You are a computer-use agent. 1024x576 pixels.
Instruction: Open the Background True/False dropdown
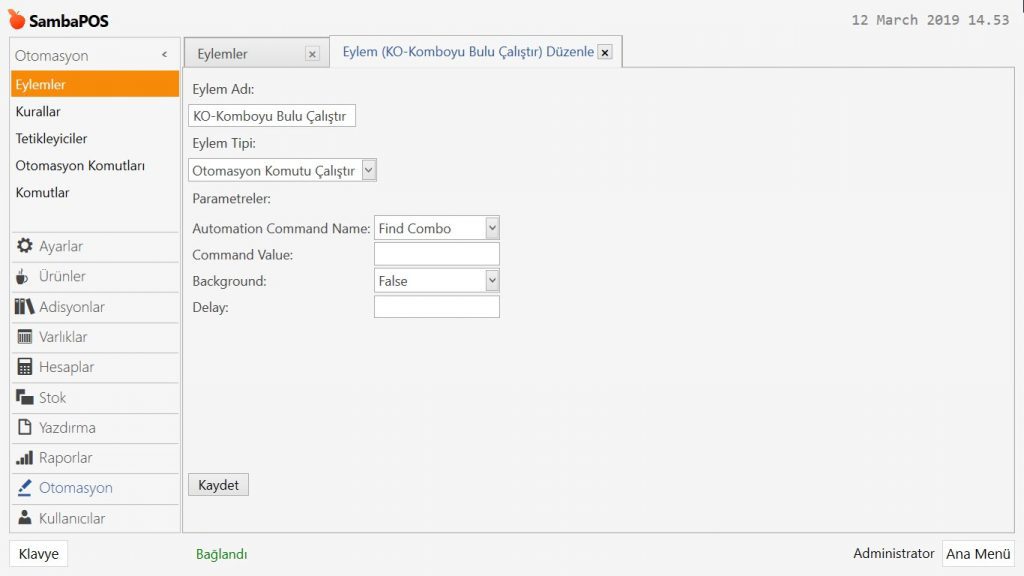click(x=491, y=281)
